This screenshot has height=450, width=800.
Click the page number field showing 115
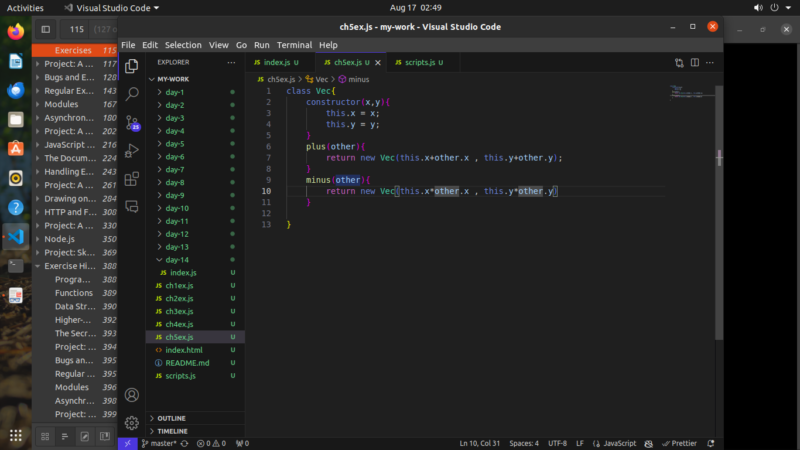pos(77,29)
